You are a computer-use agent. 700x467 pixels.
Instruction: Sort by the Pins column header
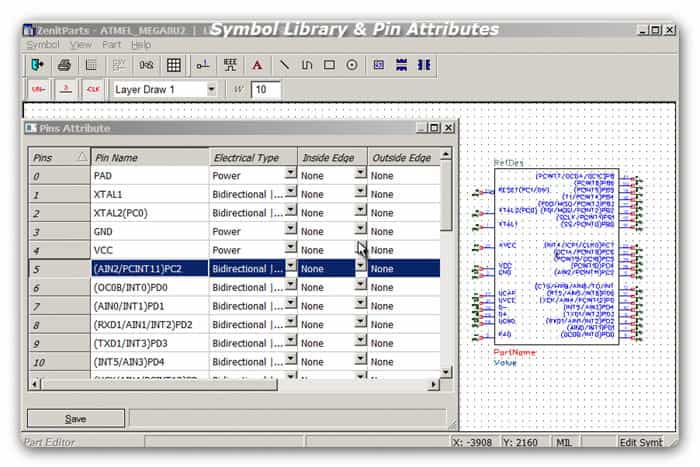pyautogui.click(x=59, y=157)
